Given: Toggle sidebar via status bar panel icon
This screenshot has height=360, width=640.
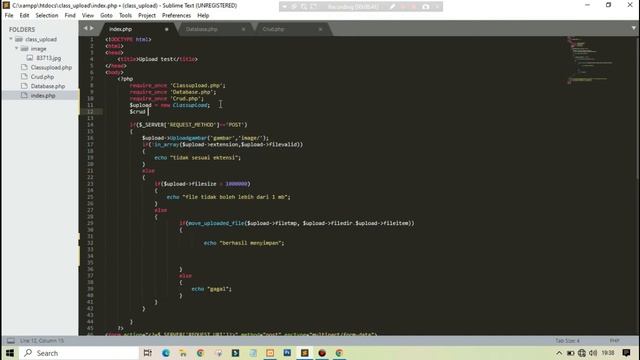Looking at the screenshot, I should [x=11, y=341].
